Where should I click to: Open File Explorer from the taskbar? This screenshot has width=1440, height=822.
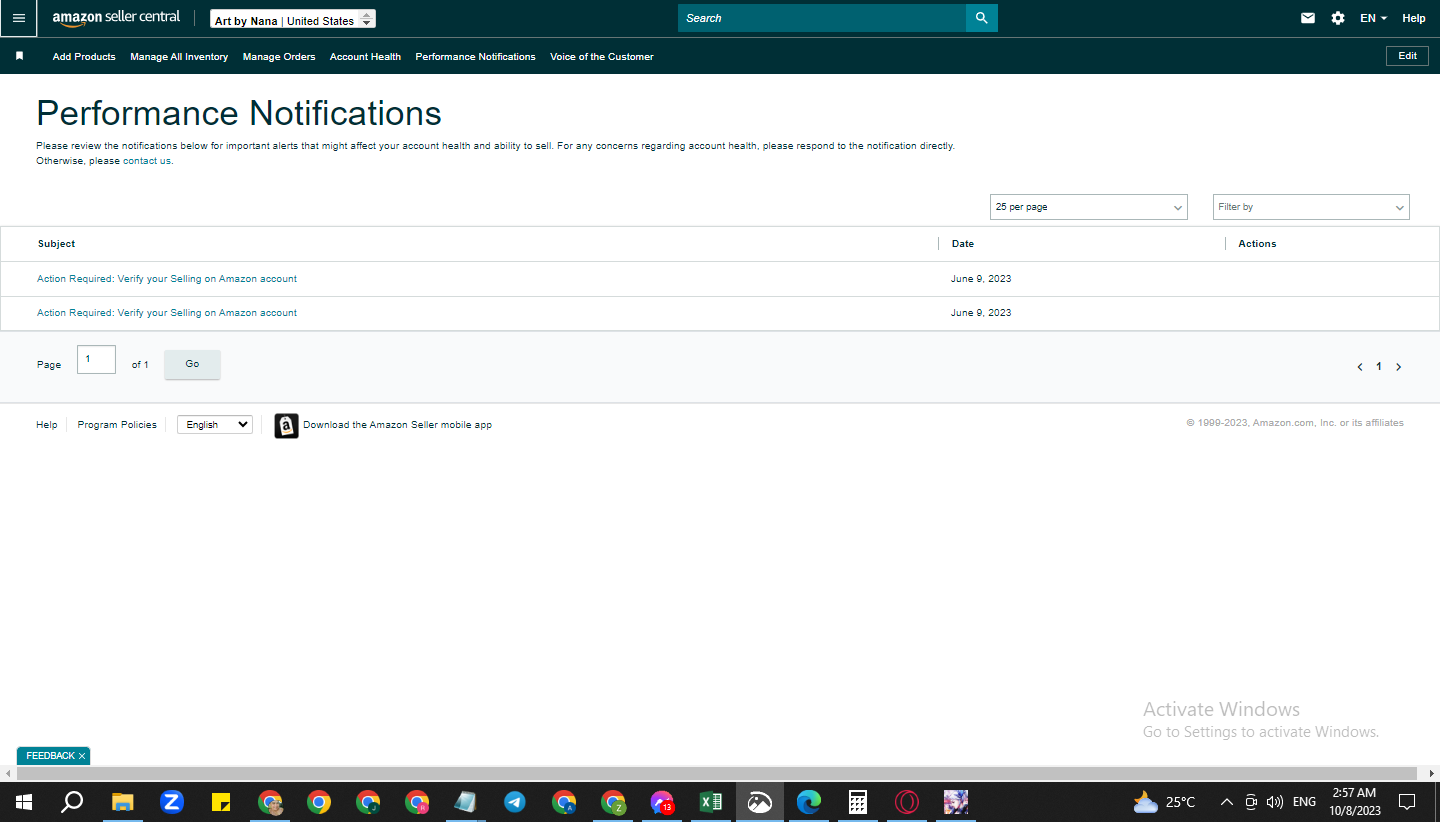122,802
